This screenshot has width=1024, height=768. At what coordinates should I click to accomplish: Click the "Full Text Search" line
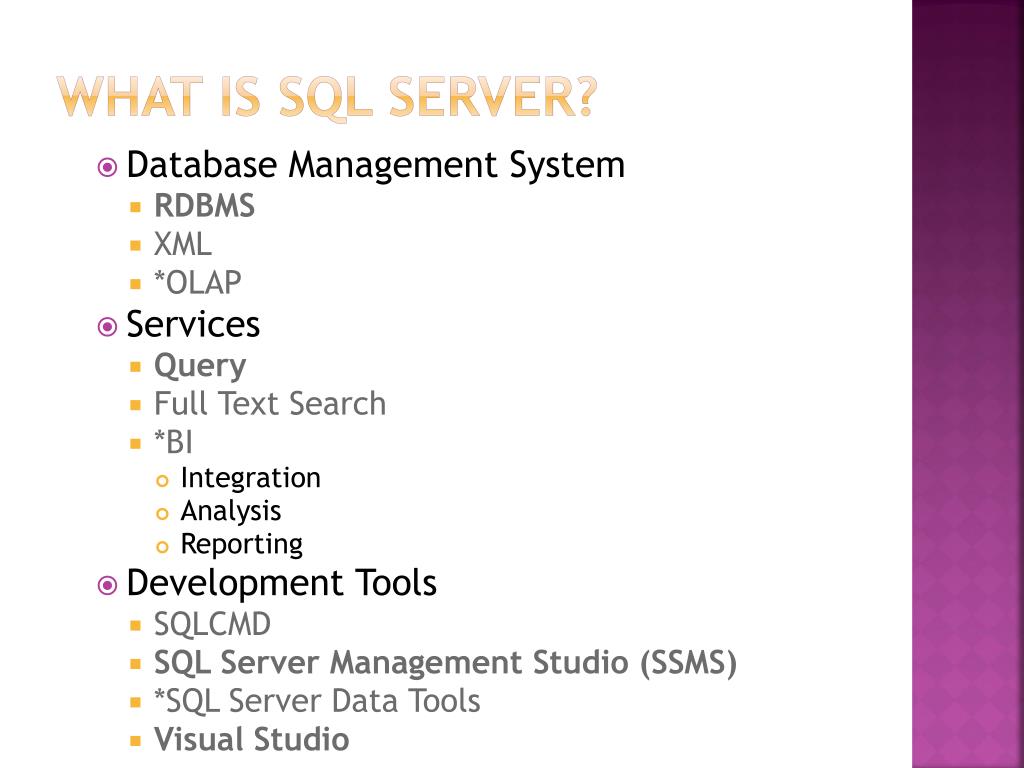(x=270, y=404)
